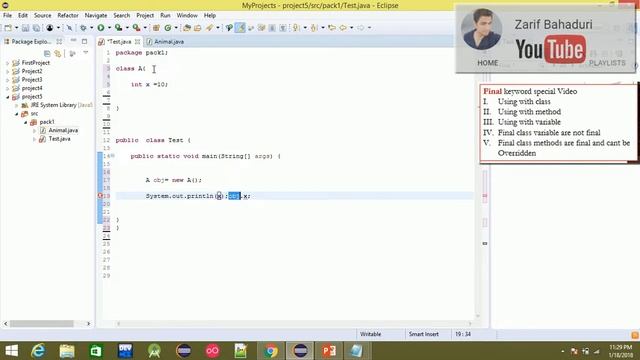Open Google Chrome from taskbar
640x360 pixels.
271,351
